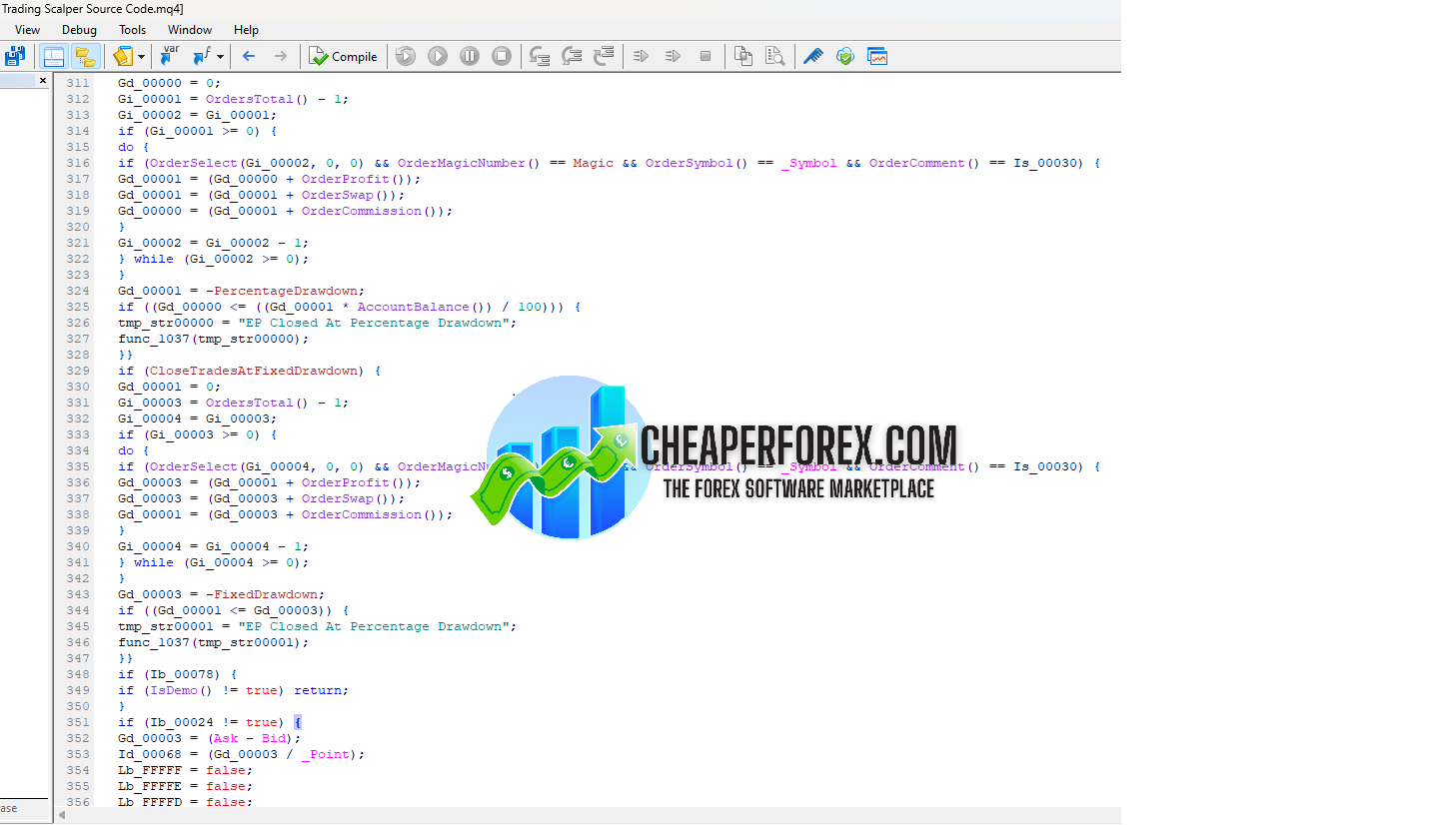This screenshot has height=825, width=1456.
Task: Click the styler blue comb icon
Action: point(813,56)
